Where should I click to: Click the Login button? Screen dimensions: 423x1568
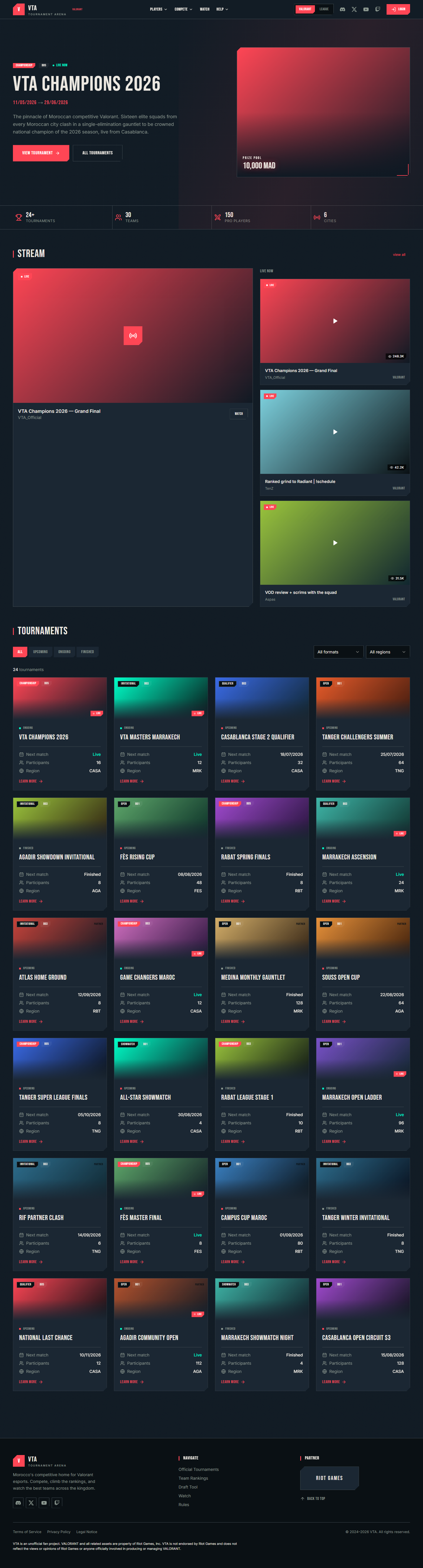click(x=398, y=9)
